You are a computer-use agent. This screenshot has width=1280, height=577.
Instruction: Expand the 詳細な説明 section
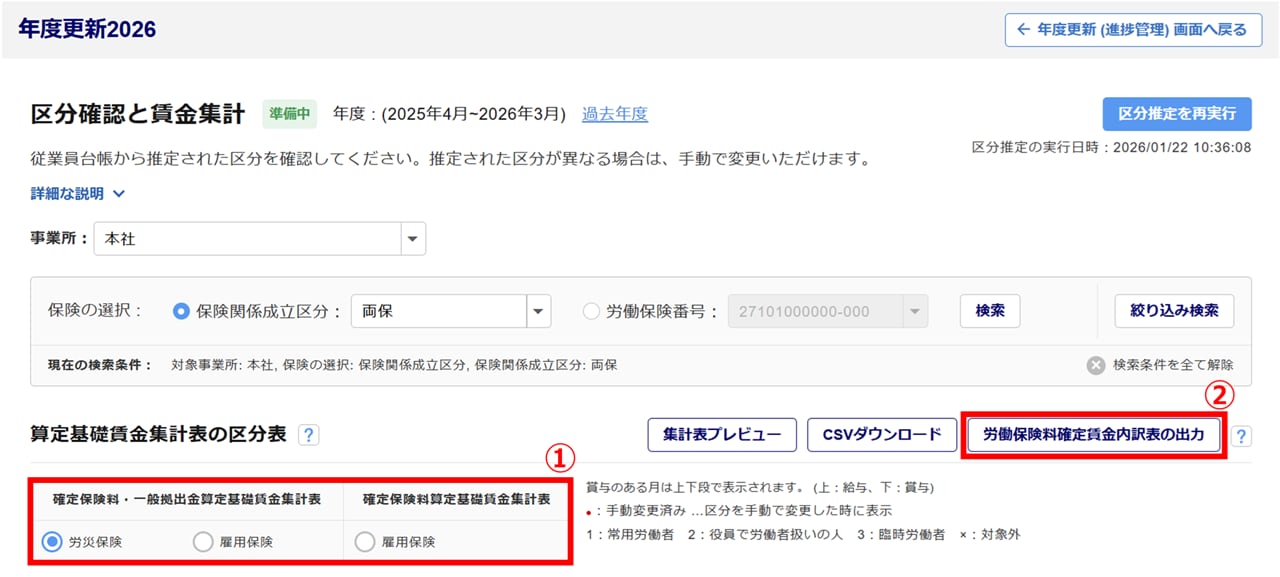[78, 194]
